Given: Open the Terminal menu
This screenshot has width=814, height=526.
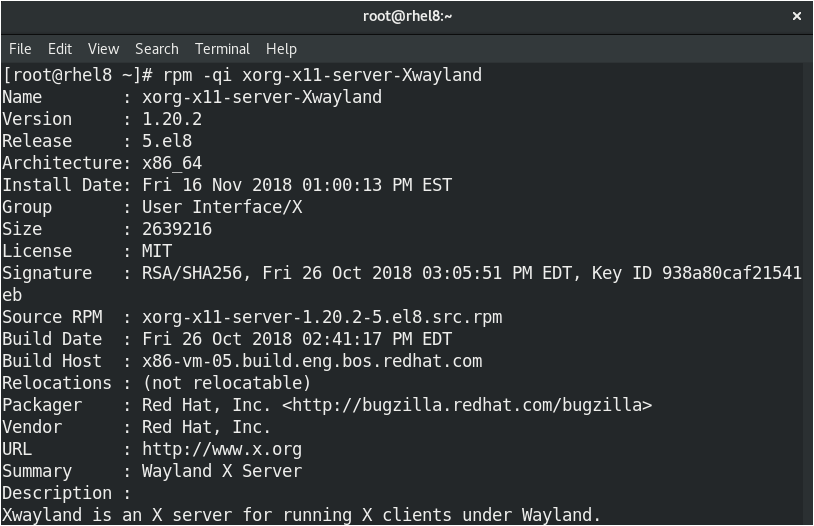Looking at the screenshot, I should click(x=222, y=49).
